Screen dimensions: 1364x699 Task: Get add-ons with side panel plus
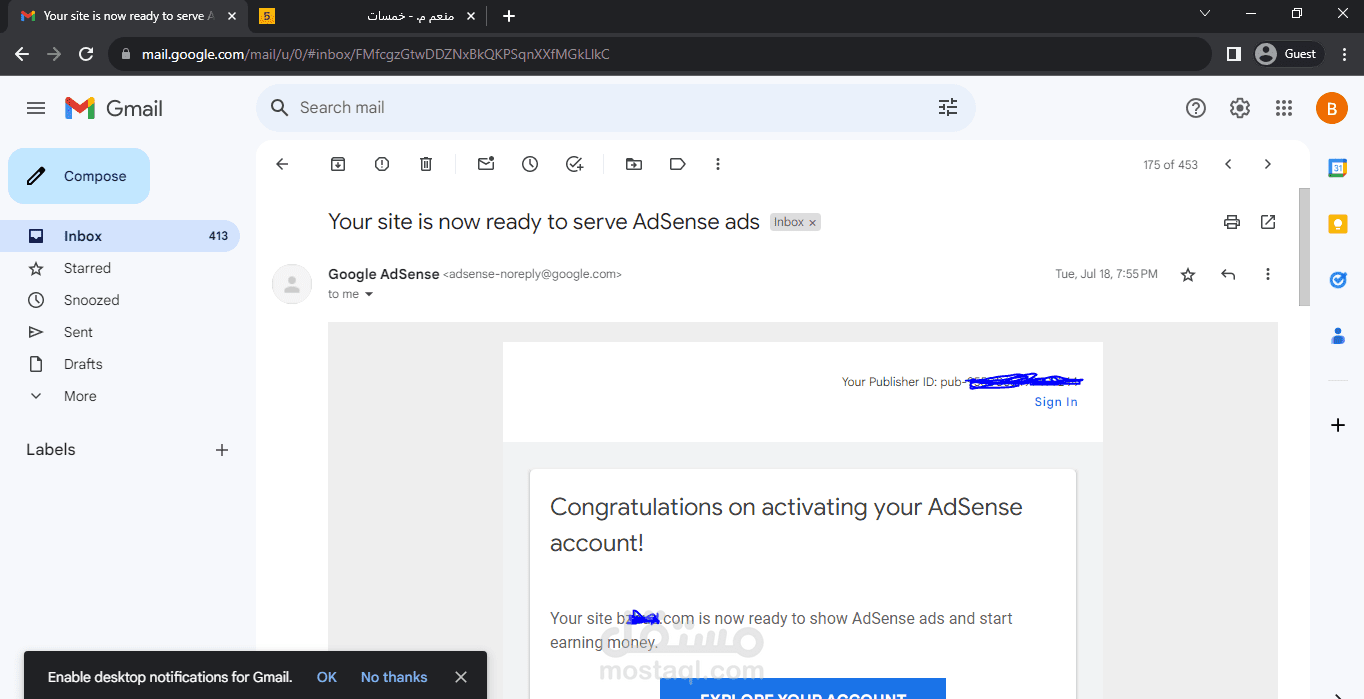click(1338, 425)
